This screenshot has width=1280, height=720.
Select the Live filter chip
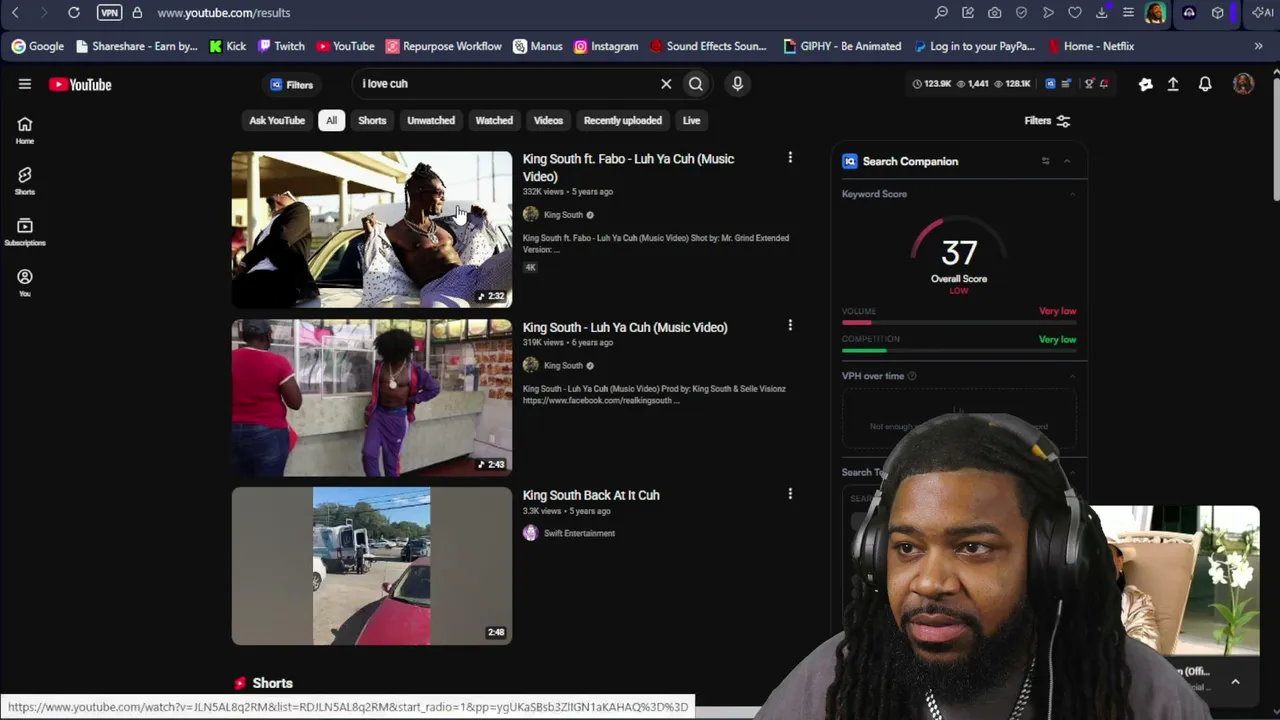[691, 120]
